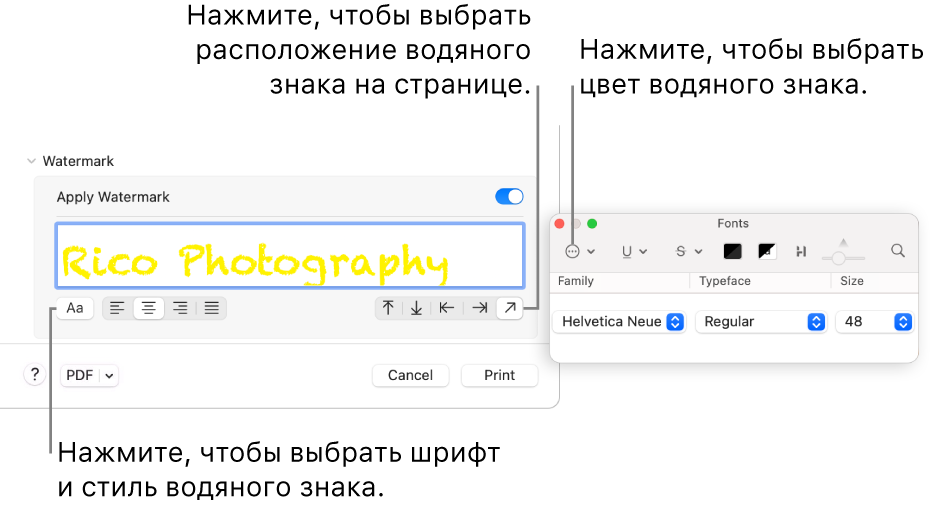Position watermark at bottom of page
The height and width of the screenshot is (508, 931).
click(x=417, y=308)
